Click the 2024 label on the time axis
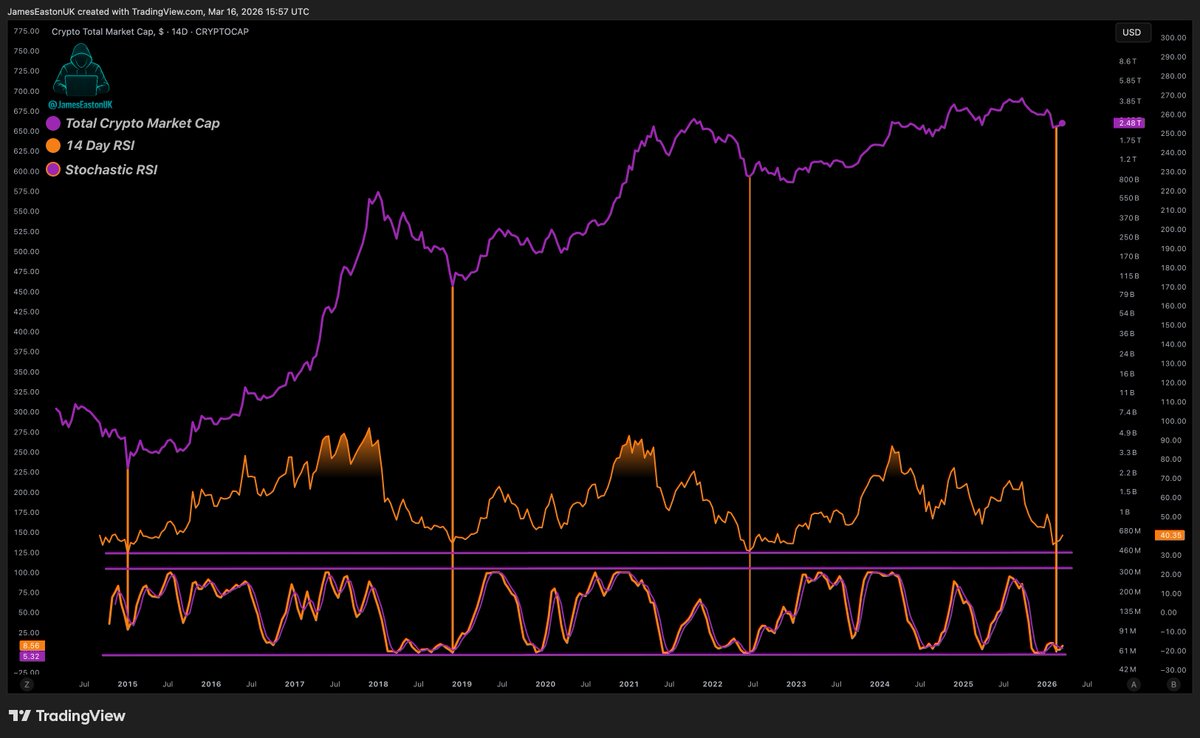This screenshot has height=738, width=1200. click(x=879, y=684)
